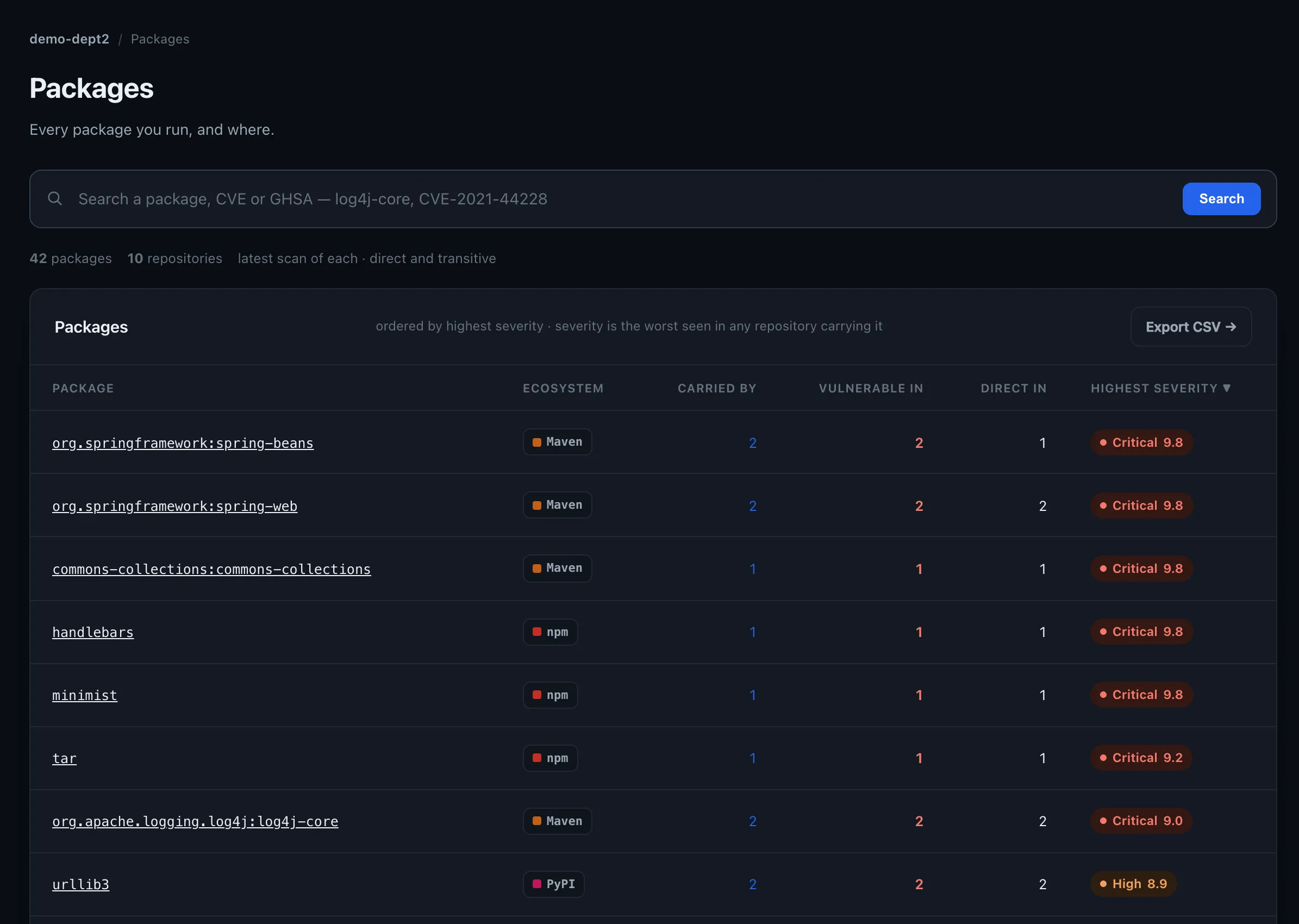Click the vulnerable-in count for tar
This screenshot has width=1299, height=924.
click(919, 758)
